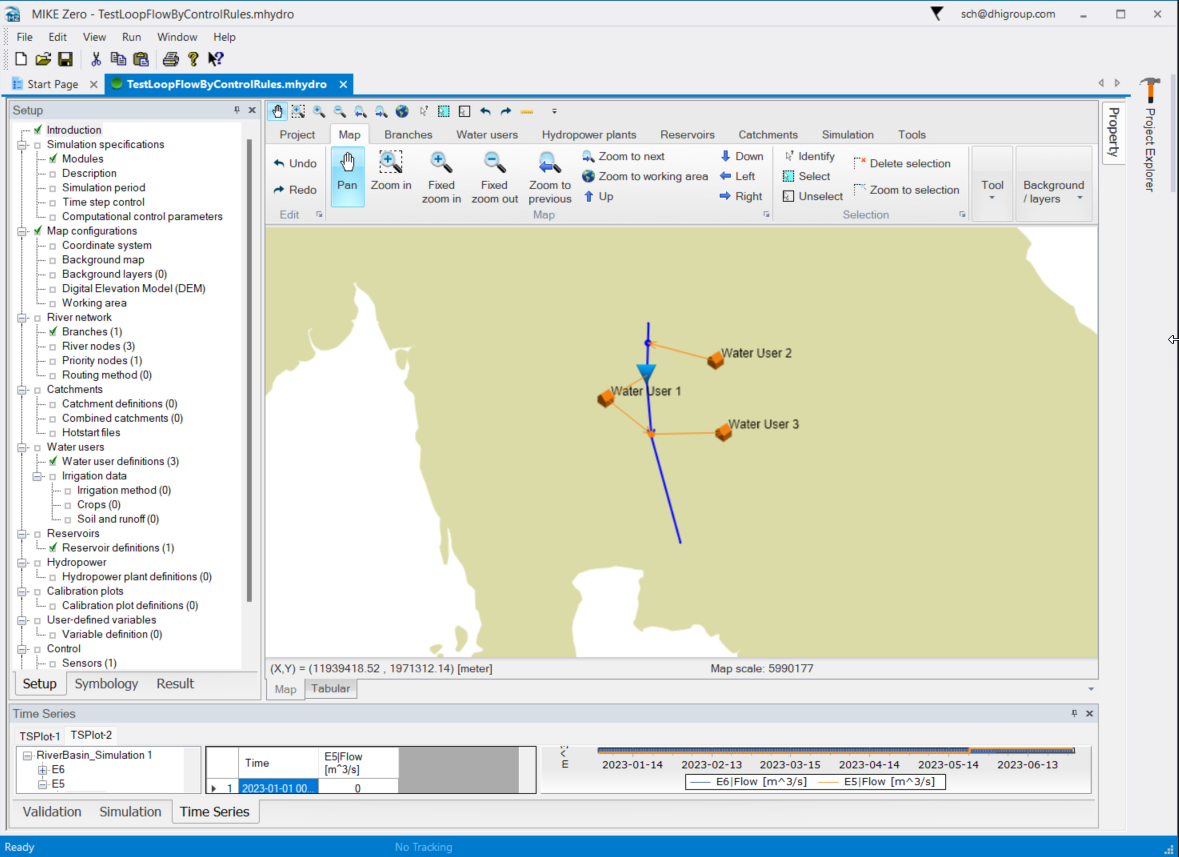The image size is (1179, 857).
Task: Open the Tool dropdown in ribbon
Action: (992, 184)
